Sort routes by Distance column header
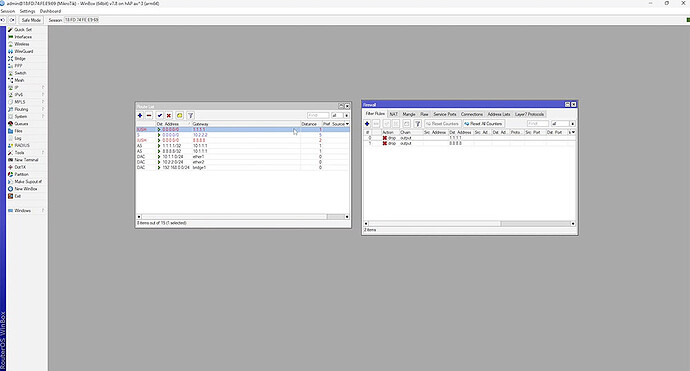Image resolution: width=690 pixels, height=371 pixels. tap(311, 124)
